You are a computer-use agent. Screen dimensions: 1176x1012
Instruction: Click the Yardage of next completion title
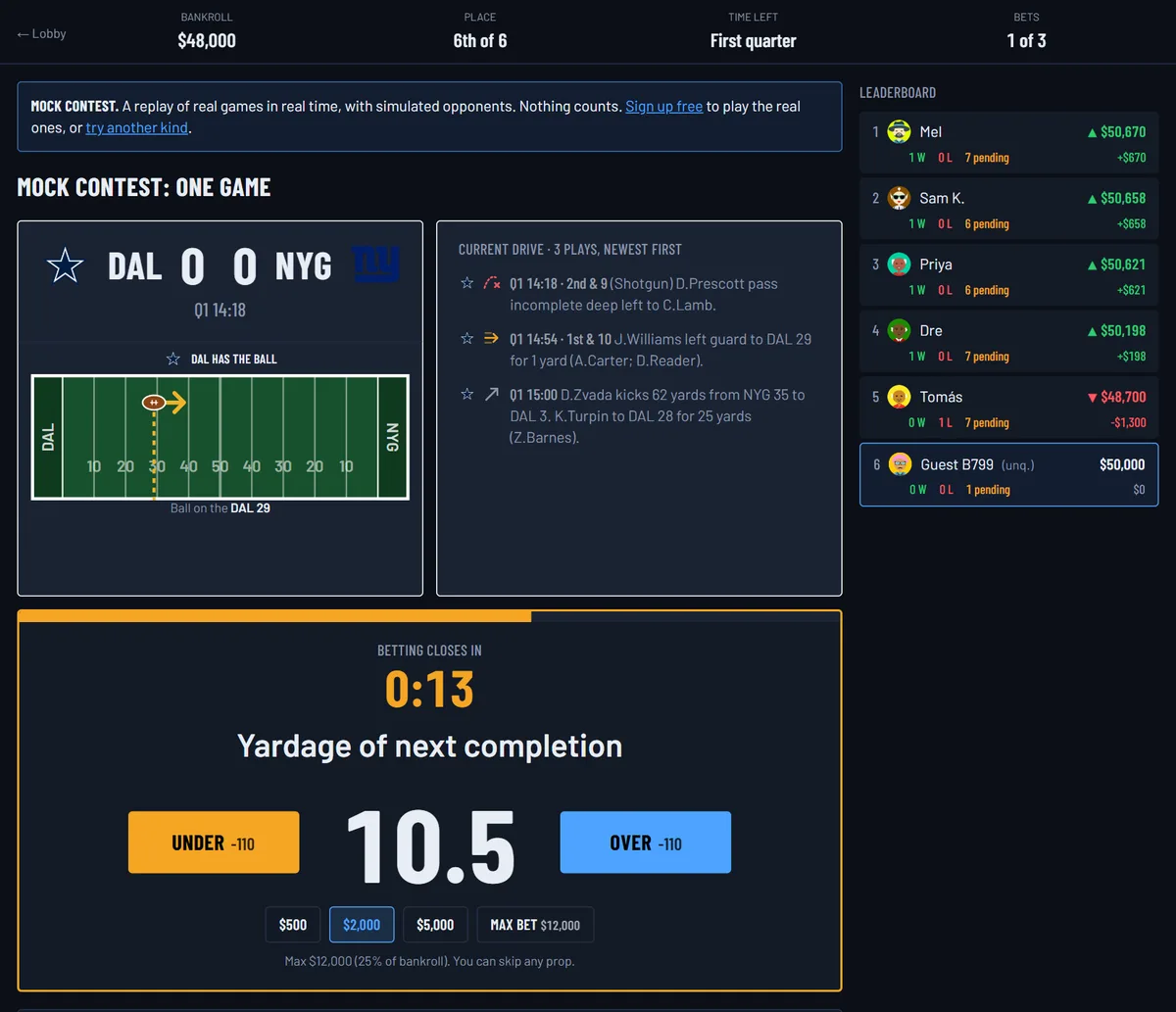[x=429, y=747]
